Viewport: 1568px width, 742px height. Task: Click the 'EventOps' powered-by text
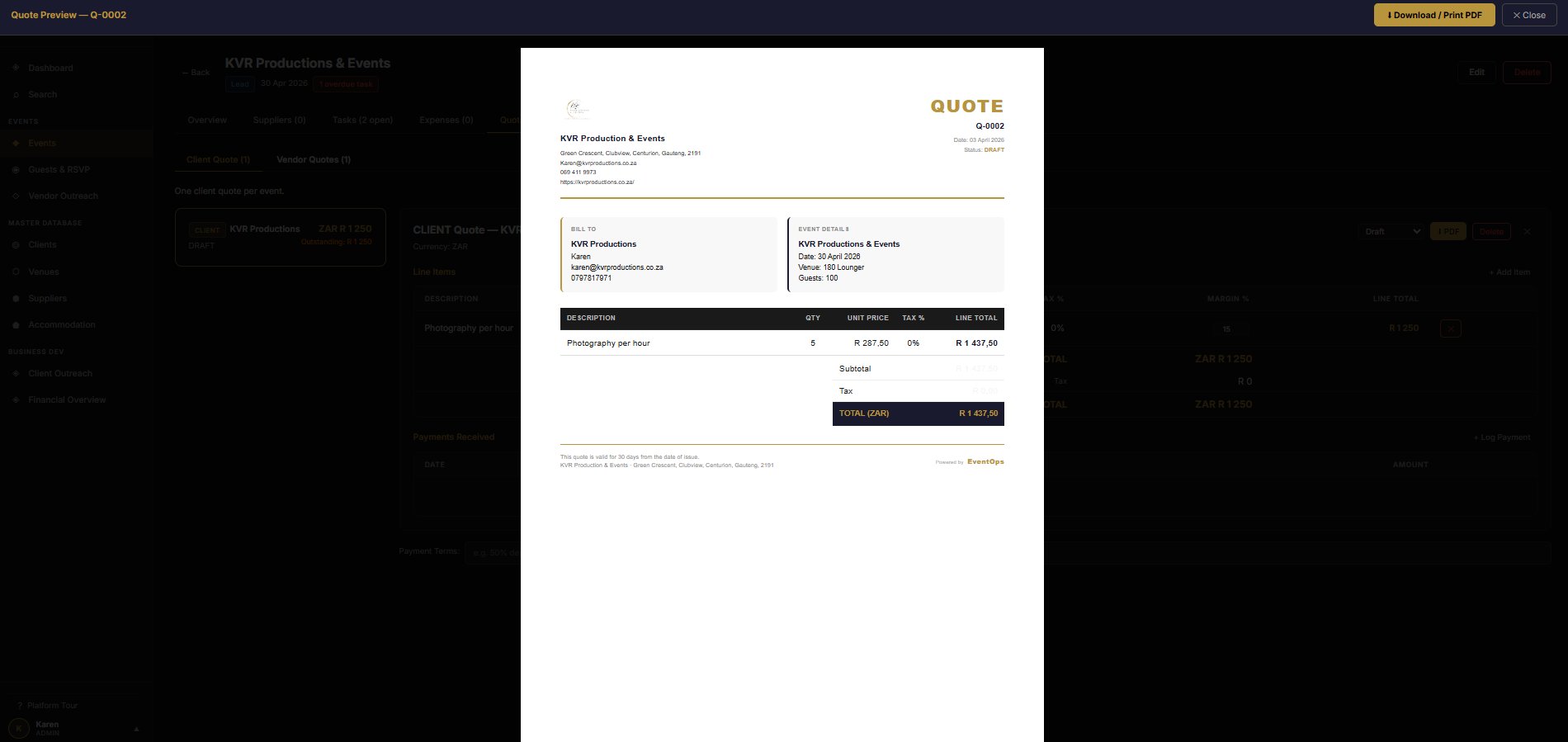(x=985, y=462)
